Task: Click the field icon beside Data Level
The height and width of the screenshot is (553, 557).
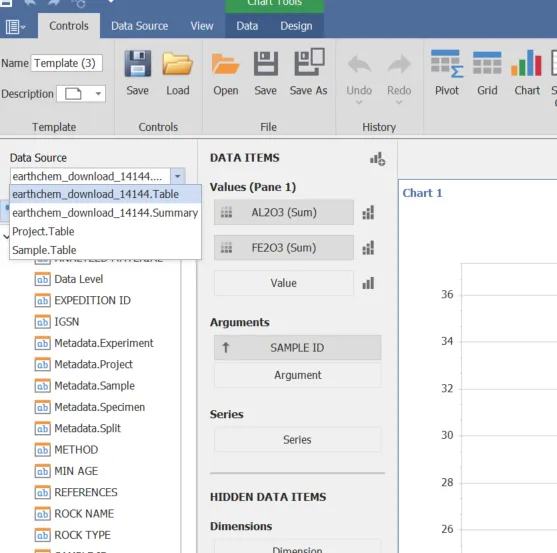Action: (x=43, y=280)
